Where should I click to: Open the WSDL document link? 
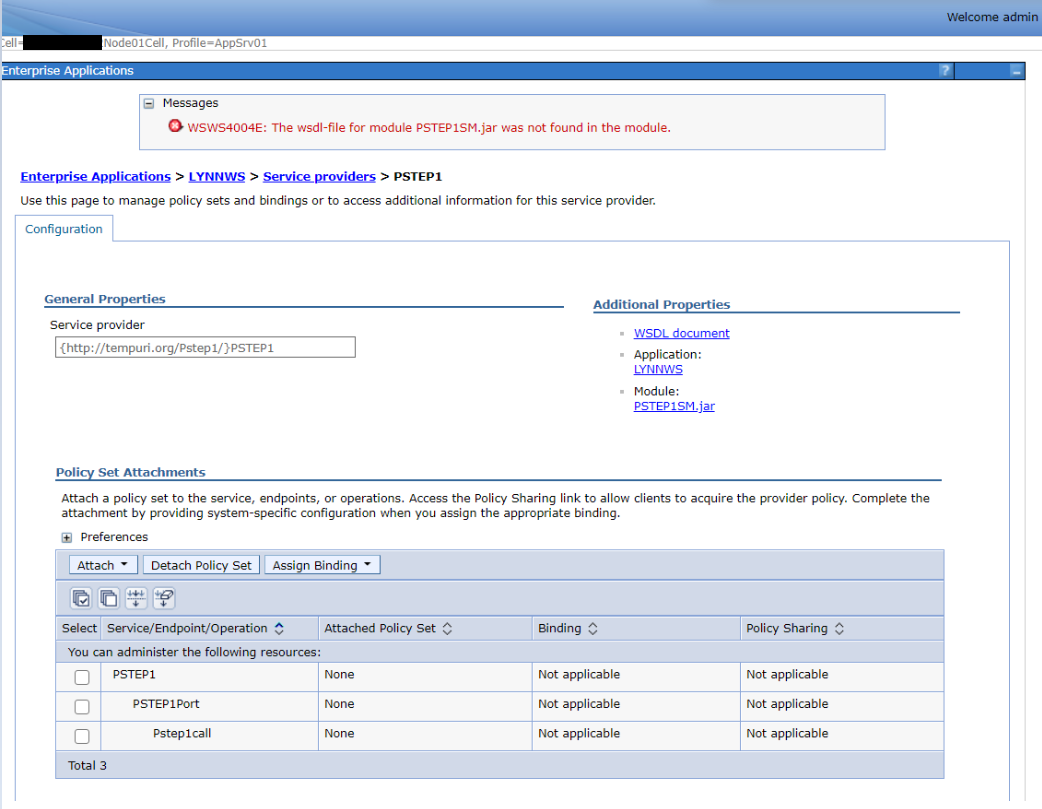click(681, 333)
